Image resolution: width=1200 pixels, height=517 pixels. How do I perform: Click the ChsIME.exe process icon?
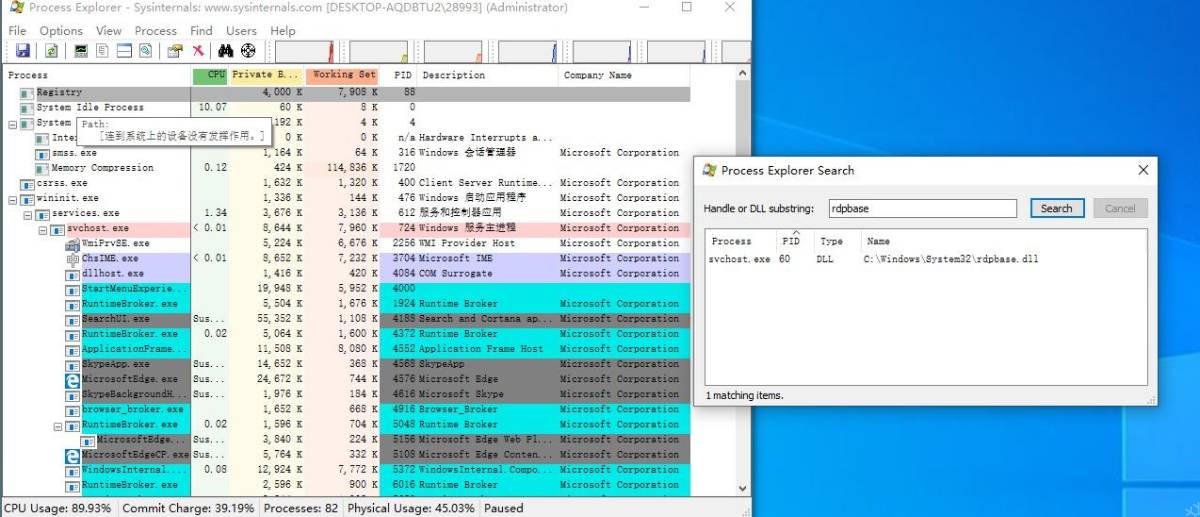72,258
